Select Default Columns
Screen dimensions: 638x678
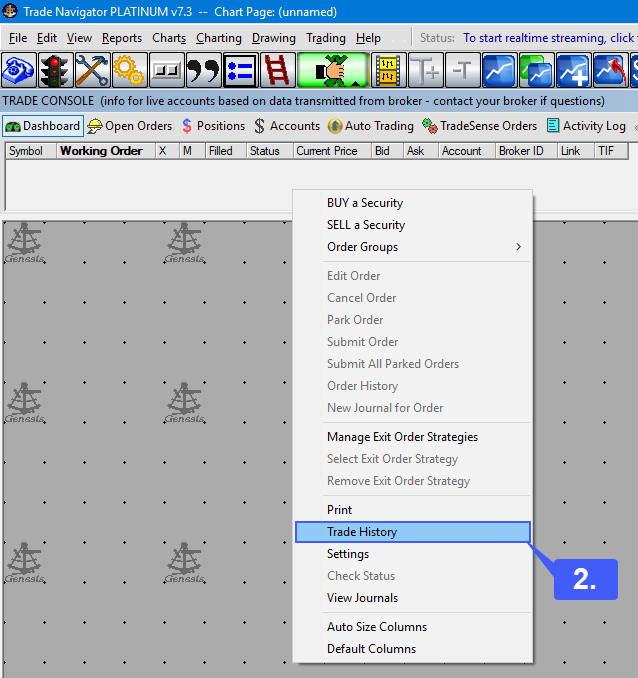413,649
